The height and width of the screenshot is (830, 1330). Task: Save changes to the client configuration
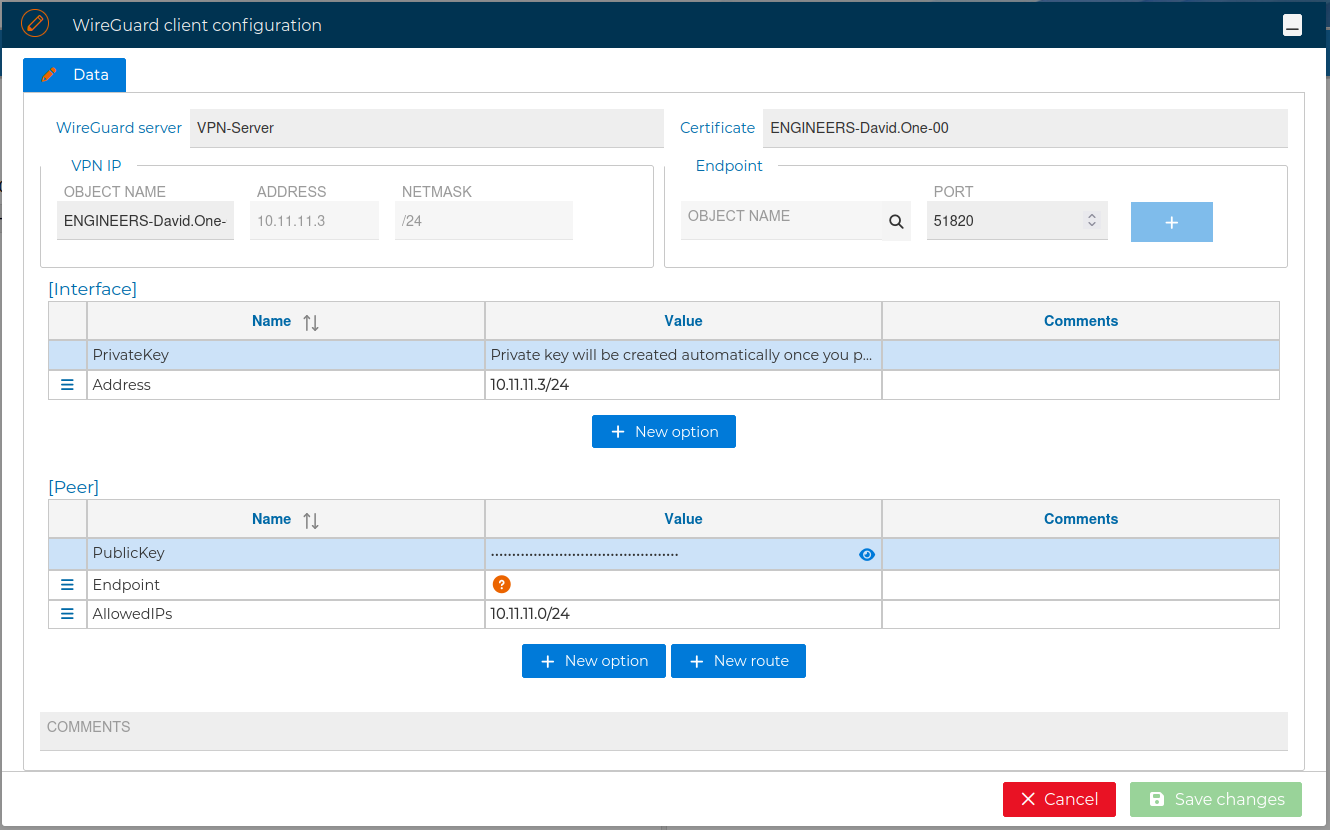(1215, 799)
